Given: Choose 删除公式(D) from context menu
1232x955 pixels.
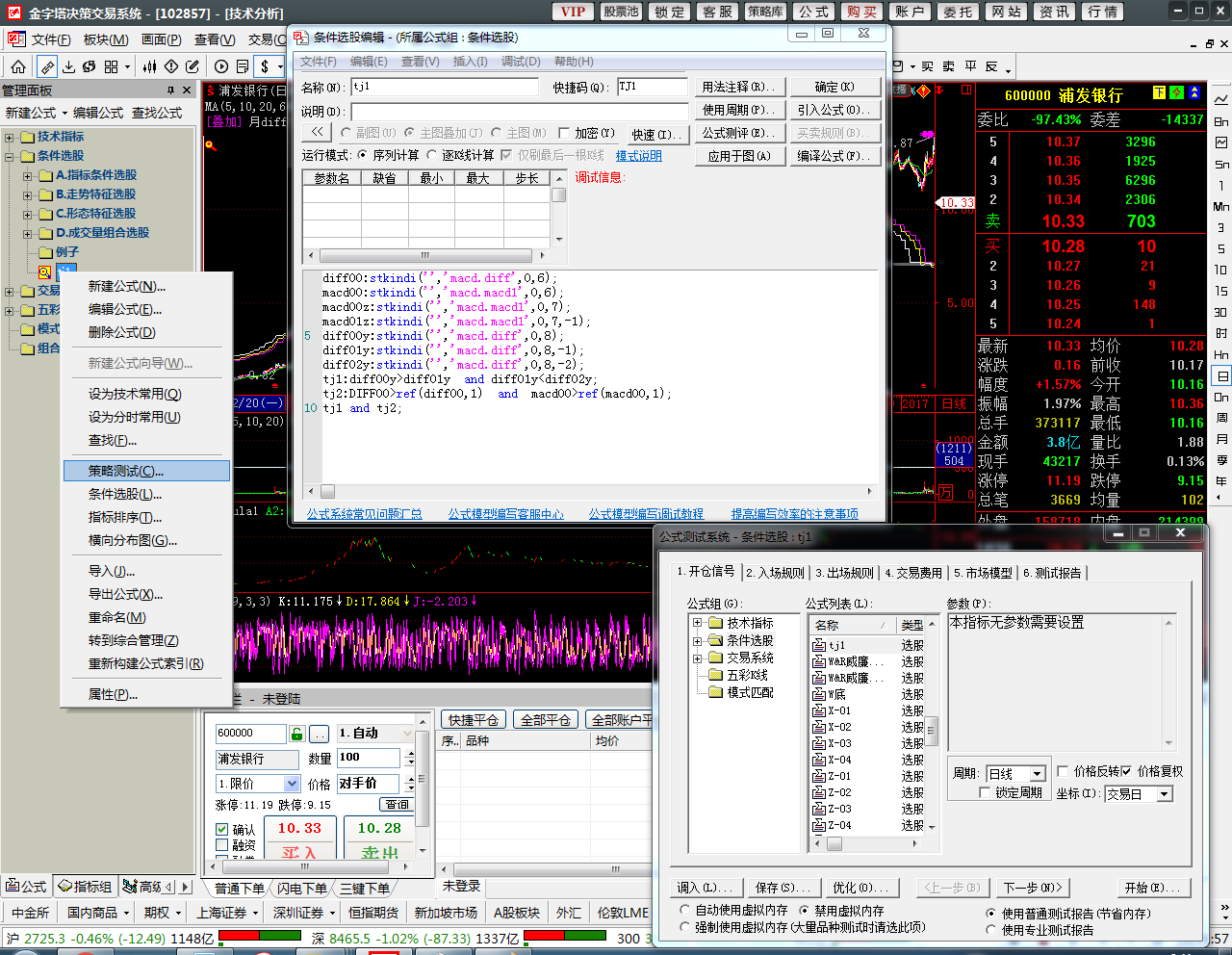Looking at the screenshot, I should [146, 332].
